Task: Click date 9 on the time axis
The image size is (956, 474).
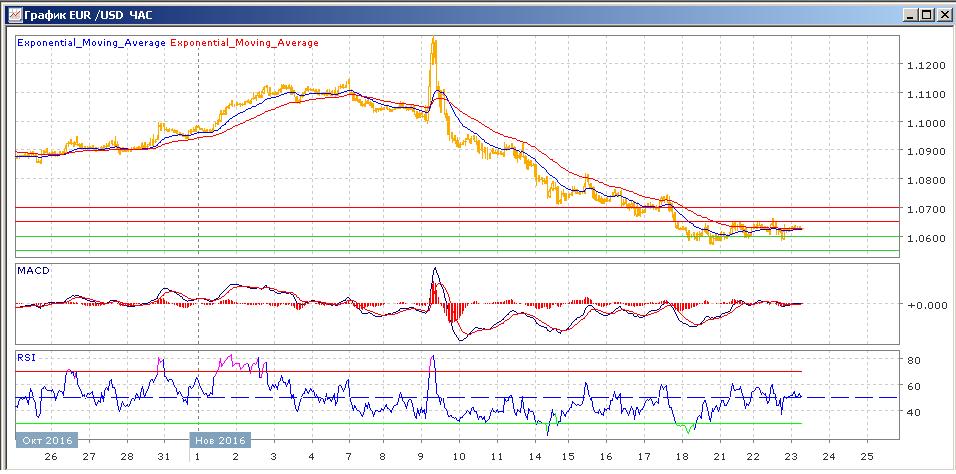Action: tap(420, 456)
